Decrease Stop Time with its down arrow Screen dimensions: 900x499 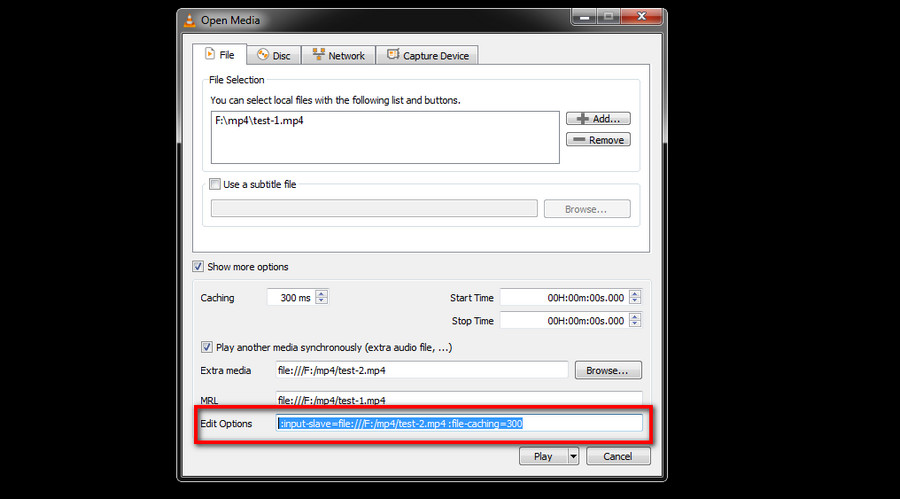[x=635, y=324]
